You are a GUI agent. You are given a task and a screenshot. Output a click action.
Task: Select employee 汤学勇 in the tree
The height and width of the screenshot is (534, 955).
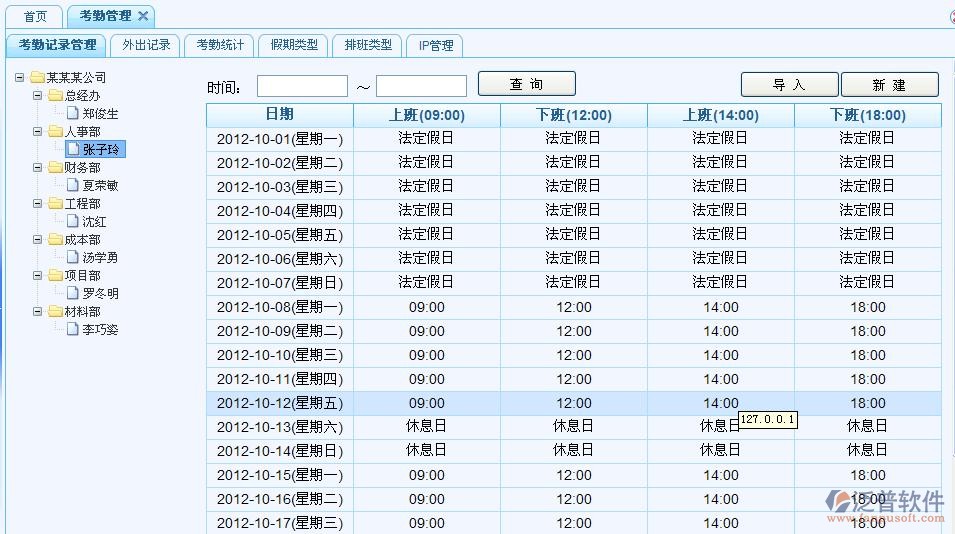tap(100, 258)
